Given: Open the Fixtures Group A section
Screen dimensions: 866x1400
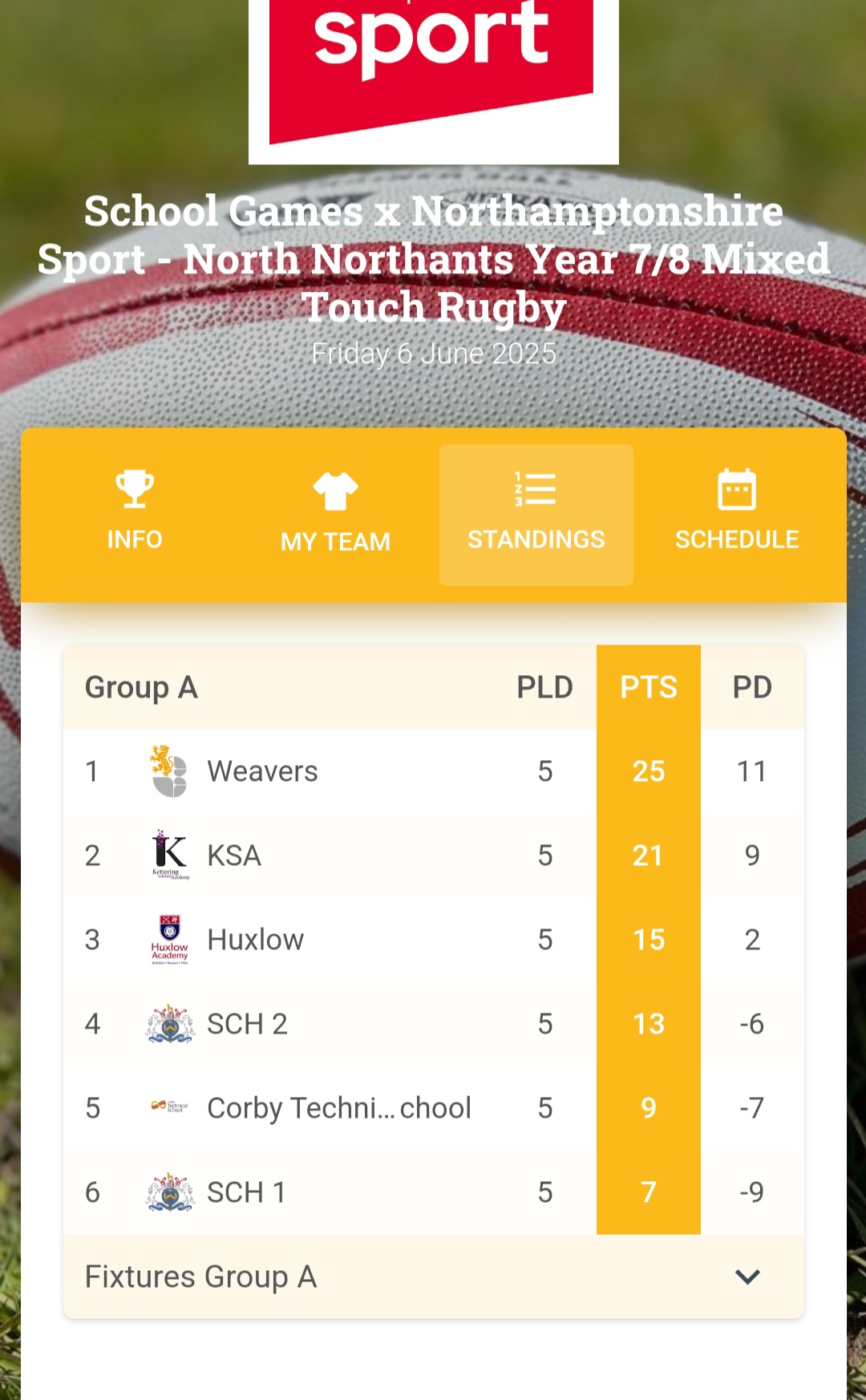Looking at the screenshot, I should pyautogui.click(x=200, y=1277).
